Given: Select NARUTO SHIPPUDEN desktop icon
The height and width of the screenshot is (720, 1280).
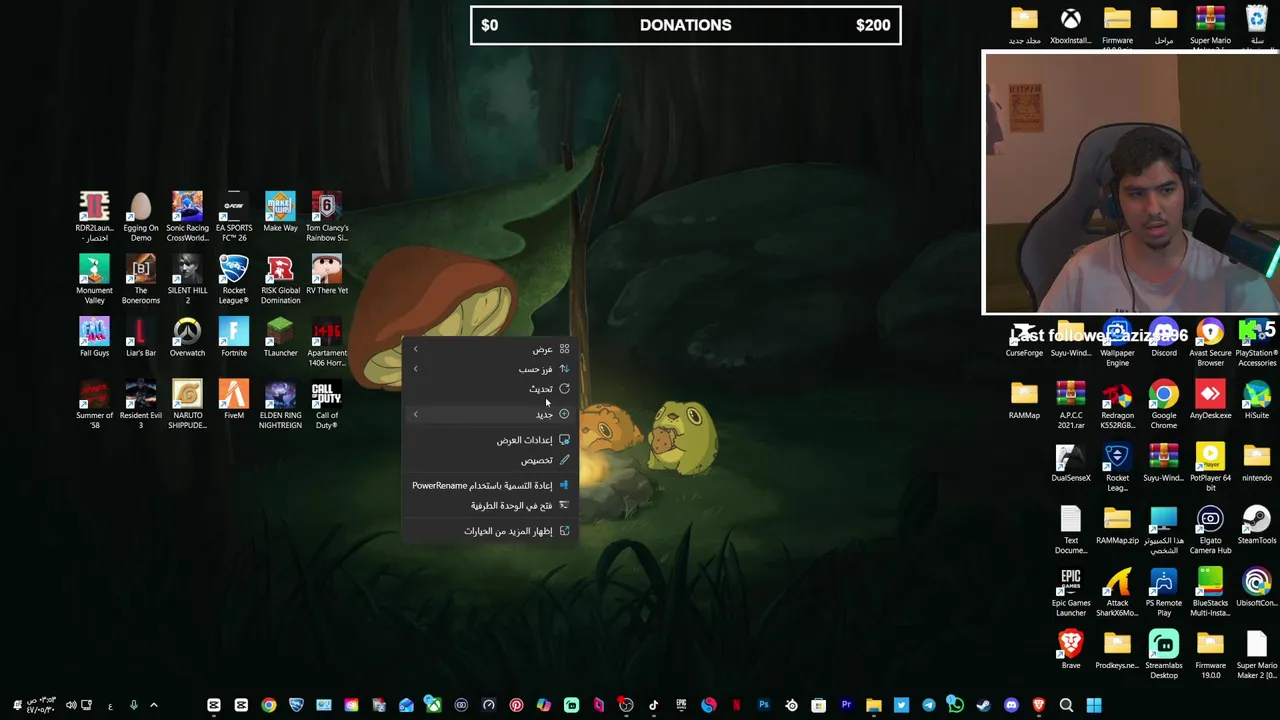Looking at the screenshot, I should [x=187, y=404].
